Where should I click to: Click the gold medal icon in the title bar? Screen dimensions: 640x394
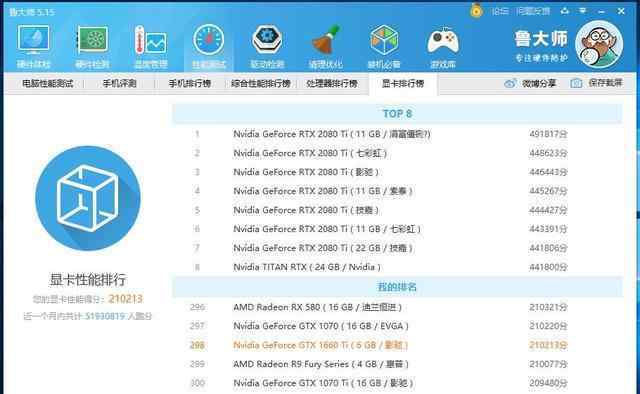476,11
